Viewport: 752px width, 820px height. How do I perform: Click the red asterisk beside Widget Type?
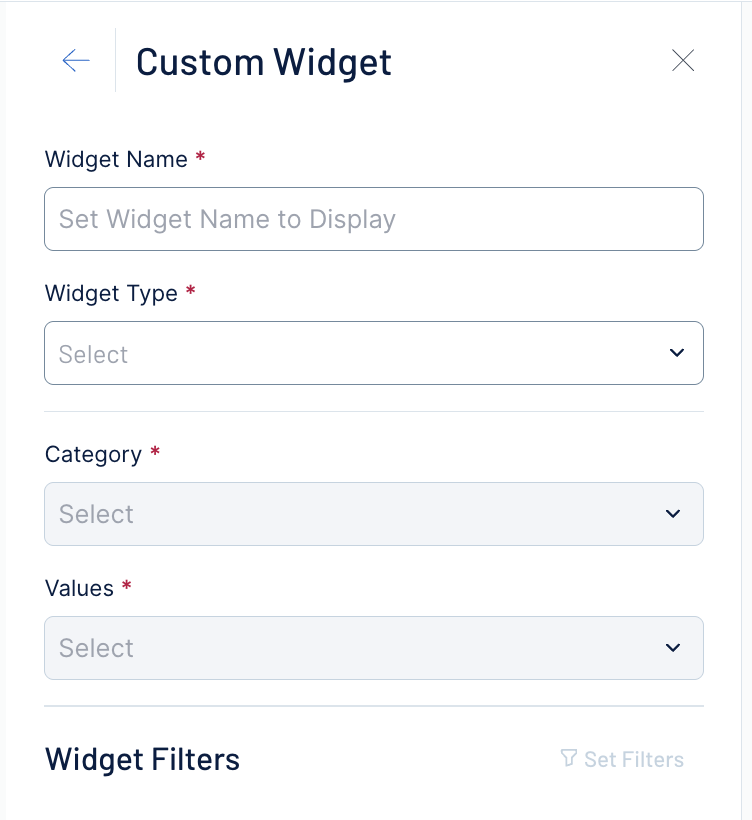(x=191, y=292)
